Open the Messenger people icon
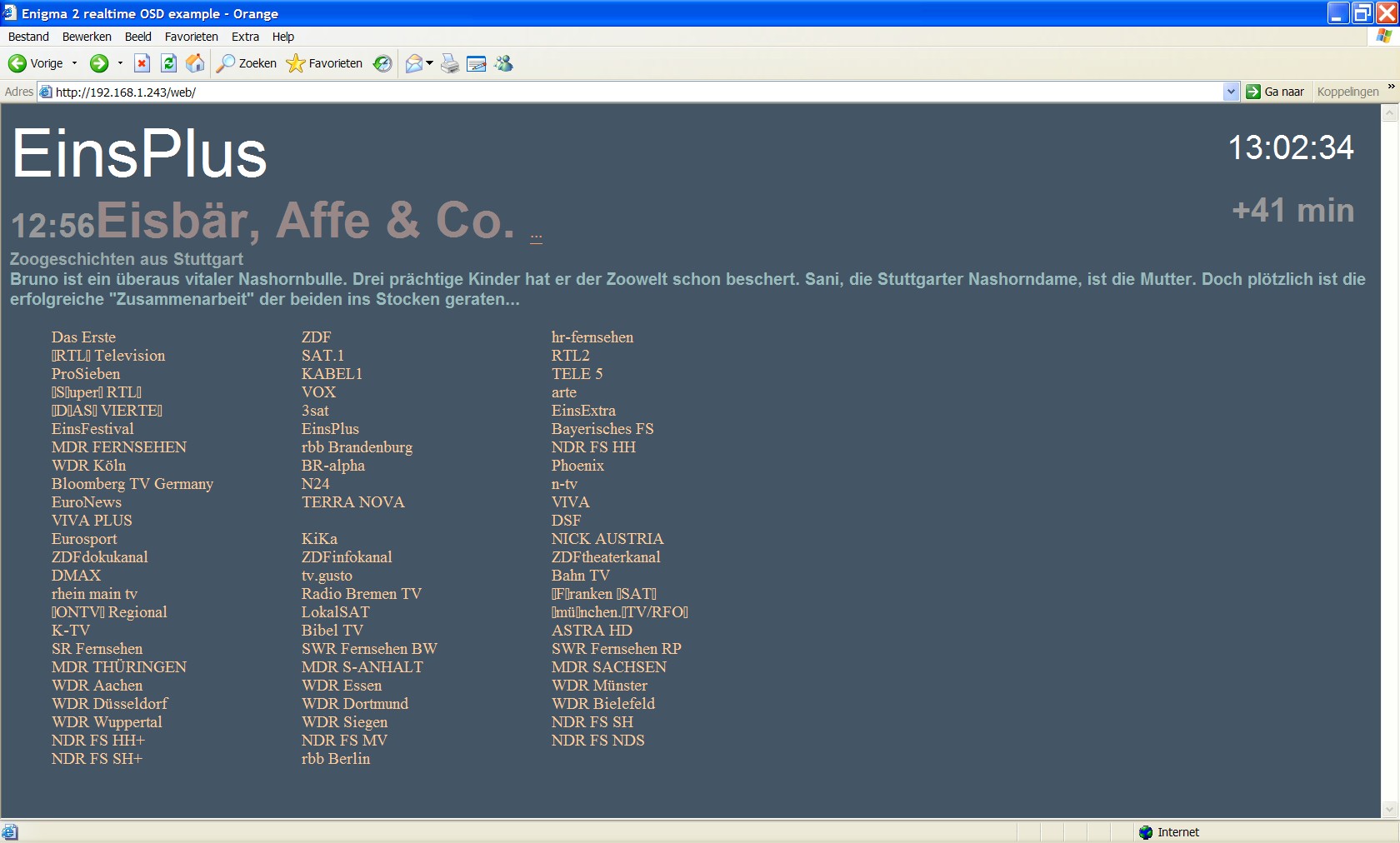This screenshot has height=843, width=1400. pos(504,63)
